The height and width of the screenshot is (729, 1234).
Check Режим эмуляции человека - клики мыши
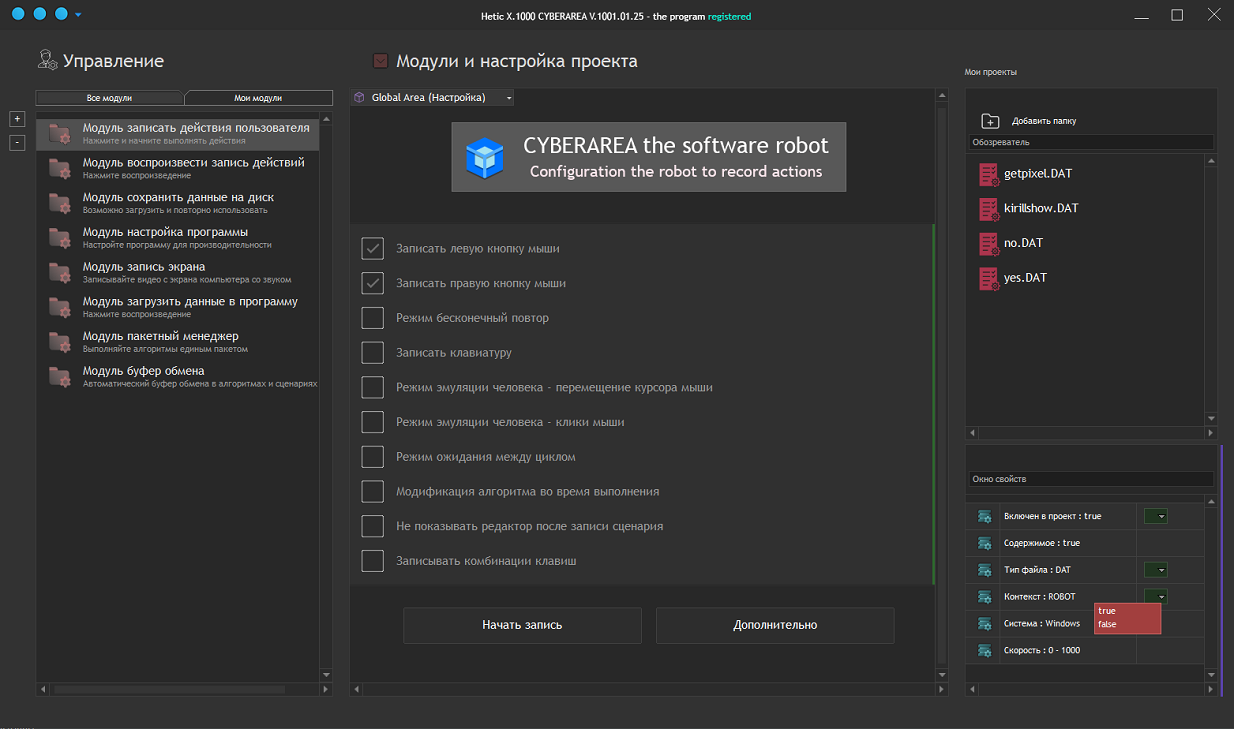click(373, 422)
